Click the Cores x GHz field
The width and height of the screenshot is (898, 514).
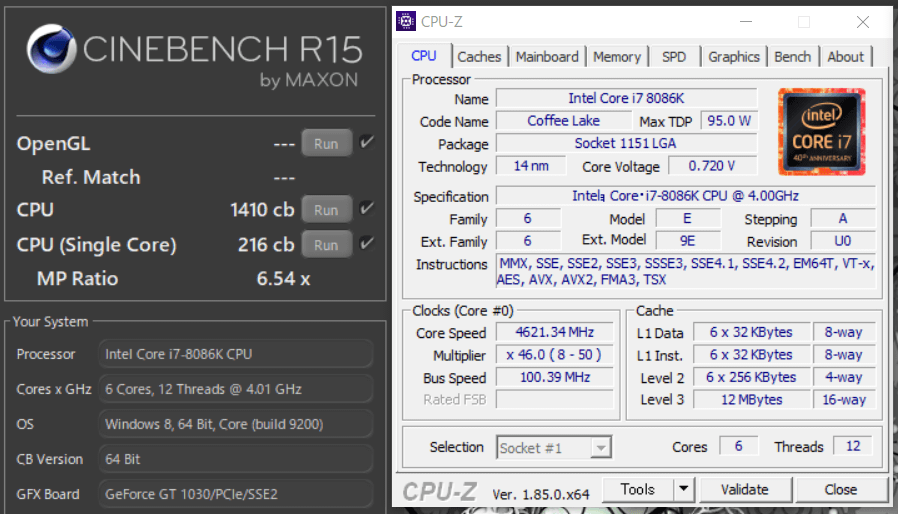tap(236, 389)
